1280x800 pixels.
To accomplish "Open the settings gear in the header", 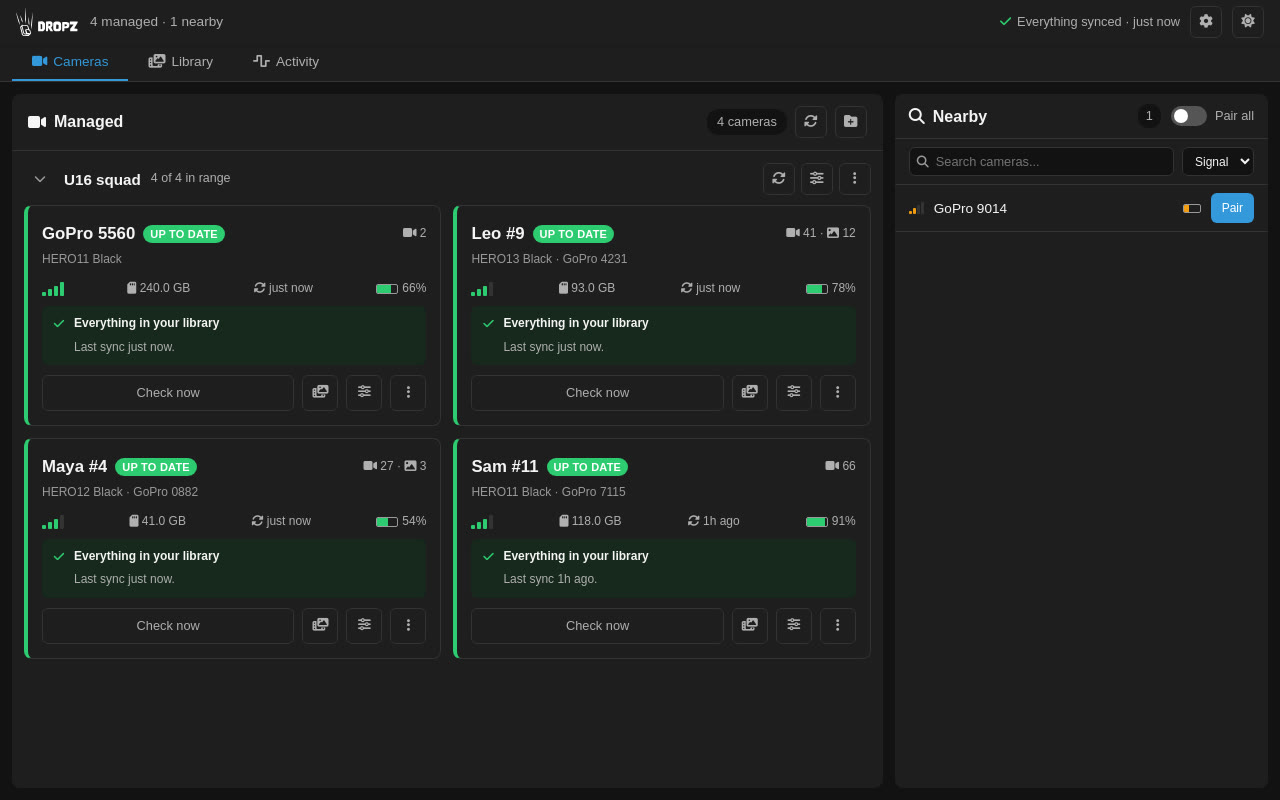I will click(1206, 22).
